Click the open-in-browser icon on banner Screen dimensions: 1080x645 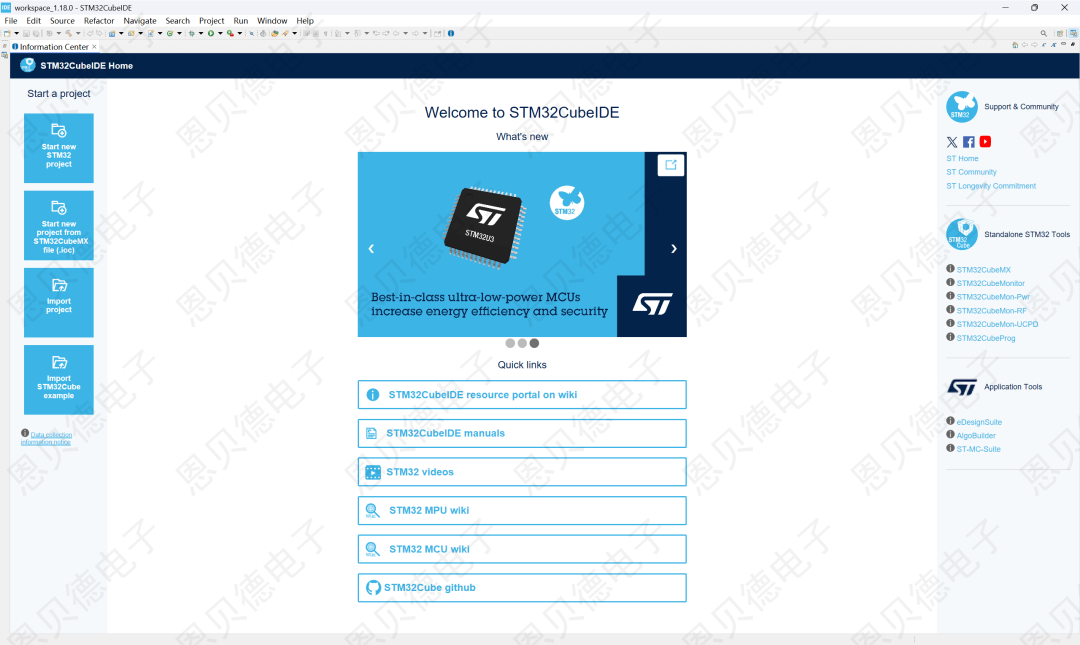tap(671, 165)
